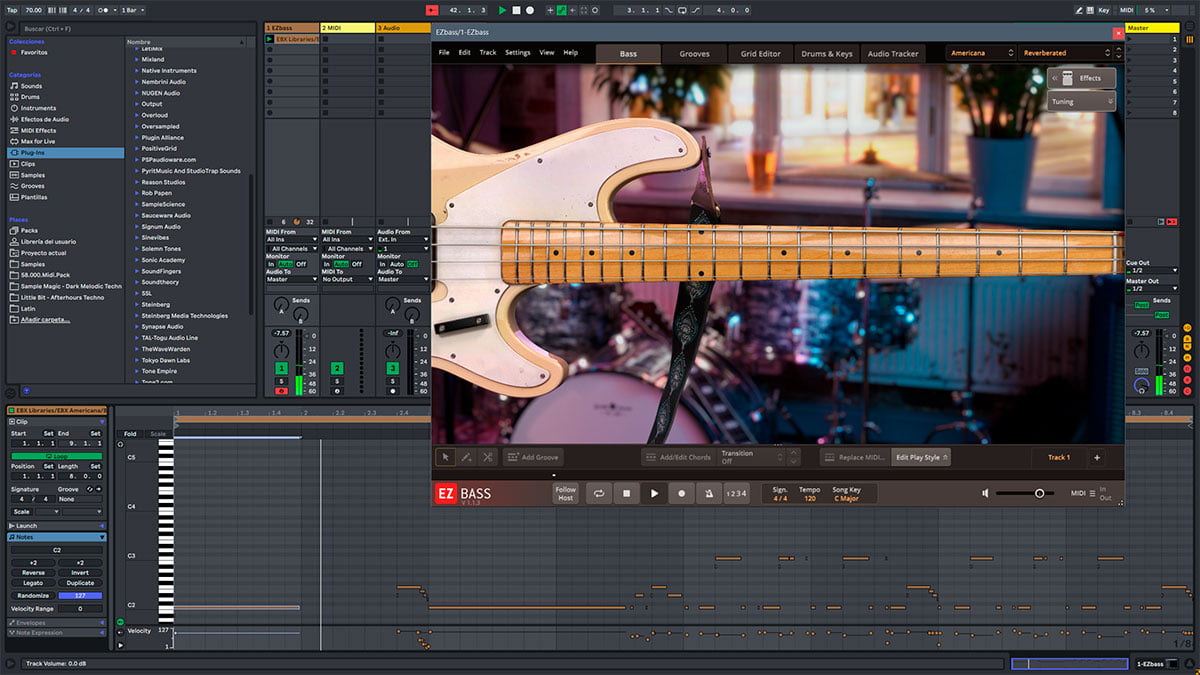
Task: Expand the Launch section in clip view
Action: (x=56, y=526)
